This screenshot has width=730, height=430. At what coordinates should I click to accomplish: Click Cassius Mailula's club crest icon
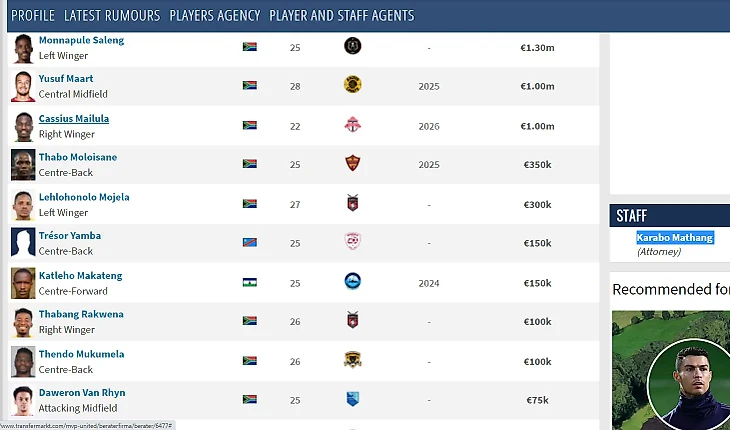[352, 125]
